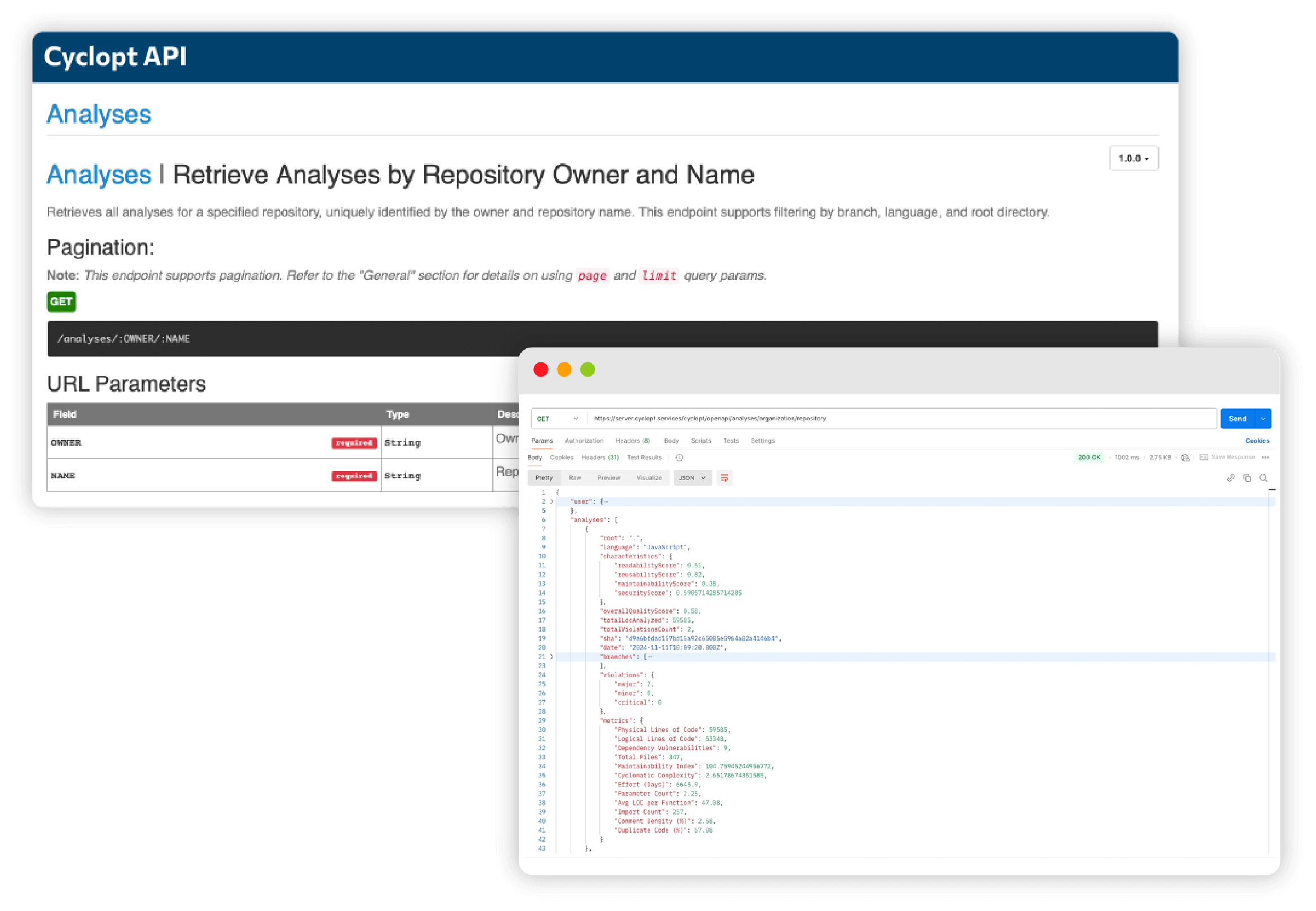Click Save Response in Postman window
This screenshot has width=1316, height=911.
(x=1228, y=457)
